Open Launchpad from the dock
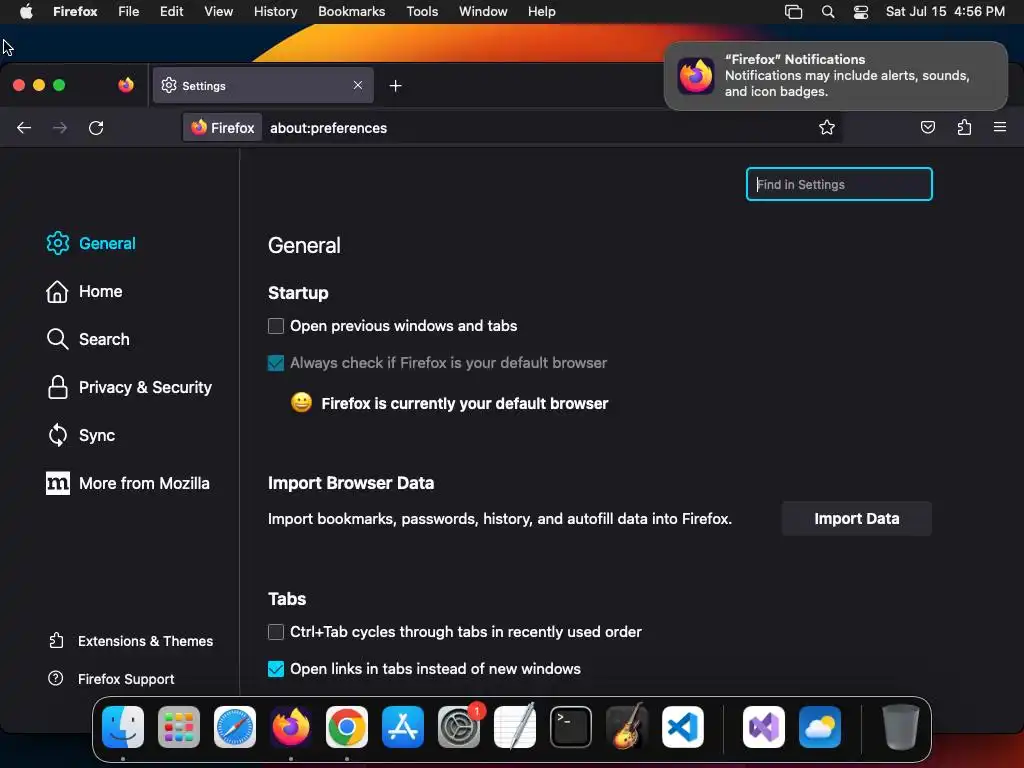This screenshot has width=1024, height=768. pyautogui.click(x=179, y=727)
